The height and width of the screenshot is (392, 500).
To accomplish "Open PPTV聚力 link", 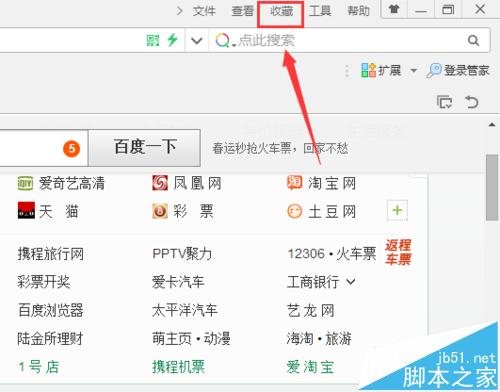I will click(x=182, y=254).
